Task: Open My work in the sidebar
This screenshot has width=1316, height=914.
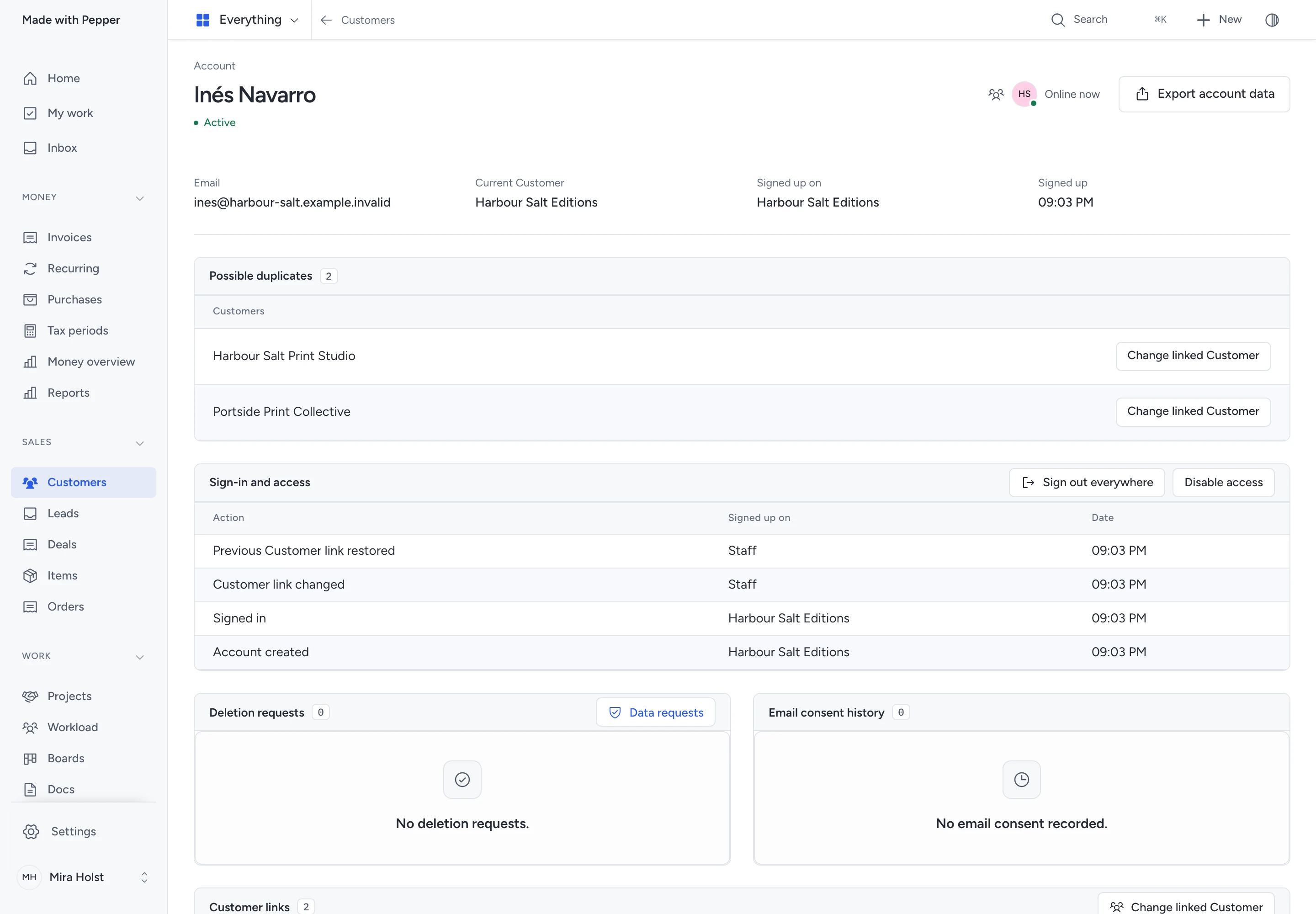Action: [x=84, y=113]
